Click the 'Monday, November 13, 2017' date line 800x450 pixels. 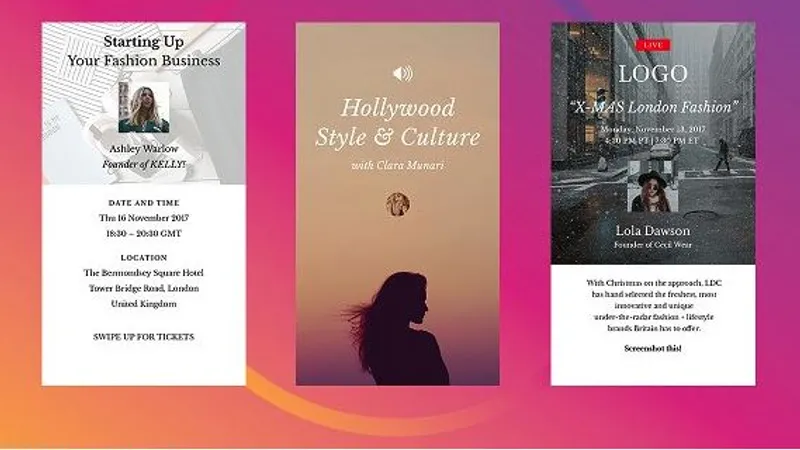[x=653, y=129]
